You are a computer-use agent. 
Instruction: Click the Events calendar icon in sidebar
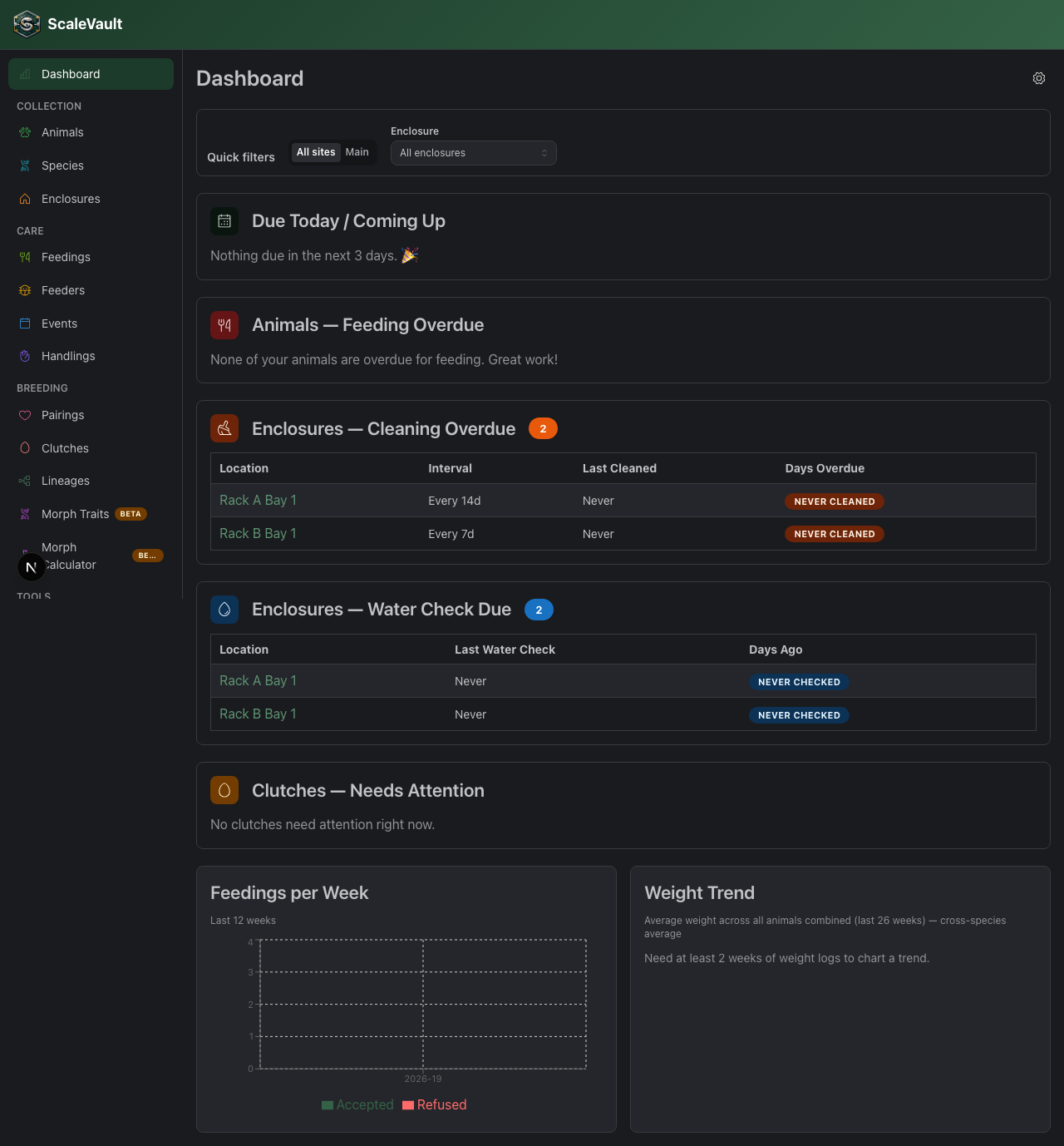pos(25,324)
